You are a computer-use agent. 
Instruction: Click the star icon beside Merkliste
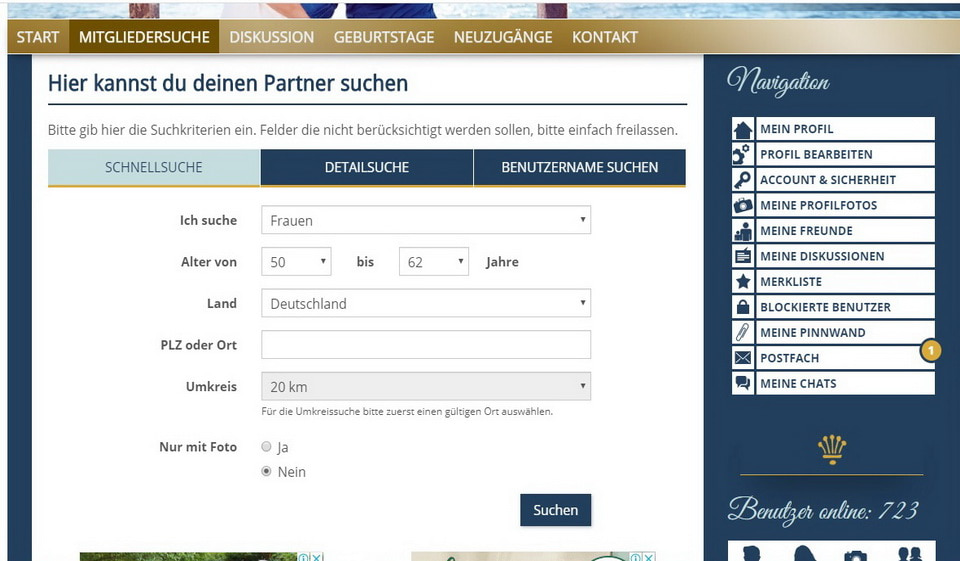[x=743, y=282]
